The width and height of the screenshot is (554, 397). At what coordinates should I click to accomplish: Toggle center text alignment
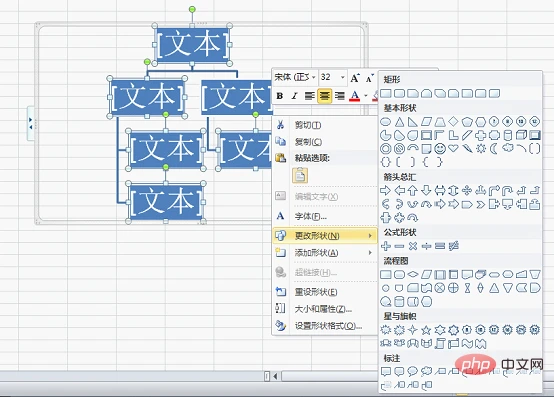point(324,96)
